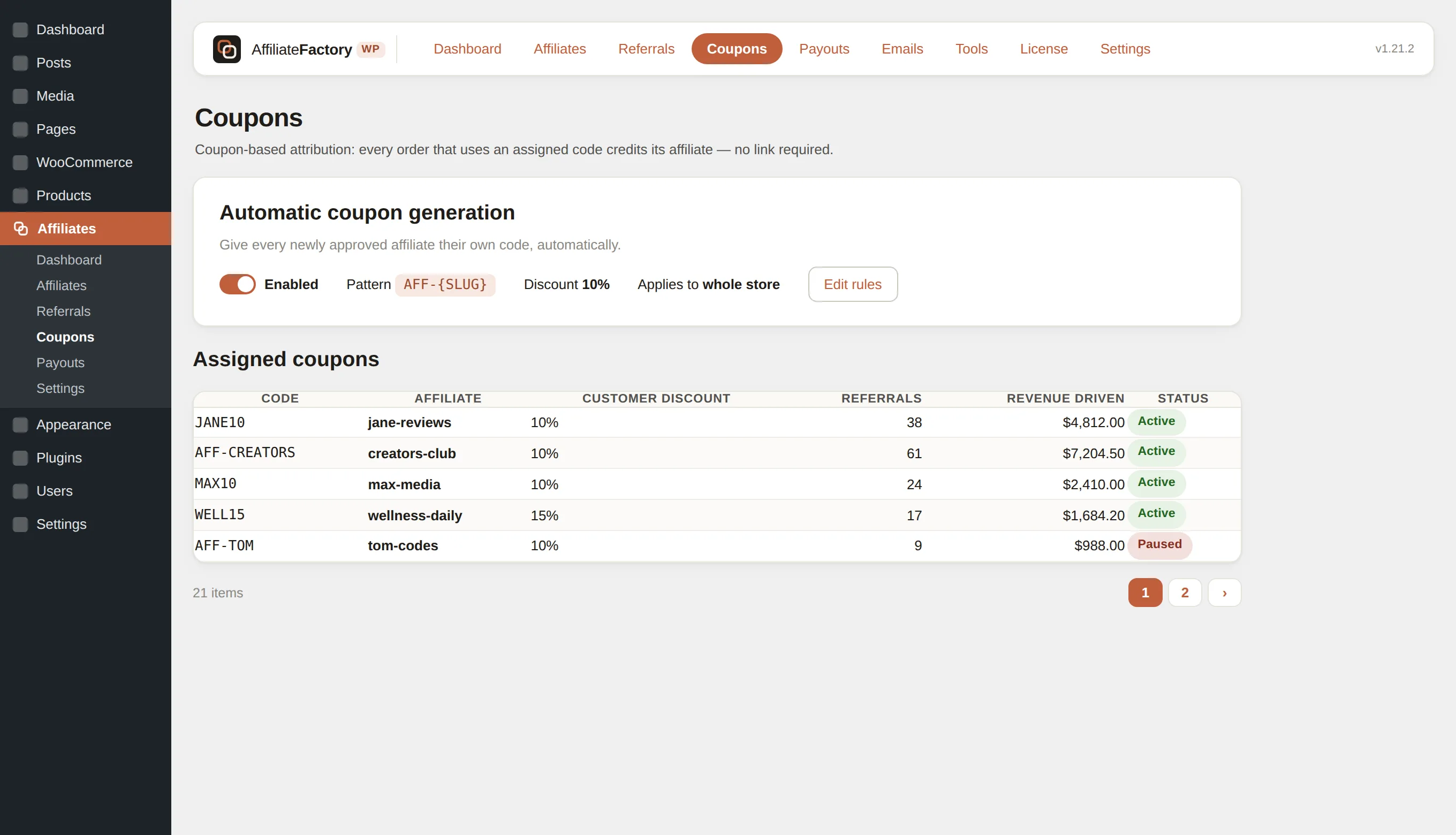Click coupon code MAX10

(x=216, y=483)
